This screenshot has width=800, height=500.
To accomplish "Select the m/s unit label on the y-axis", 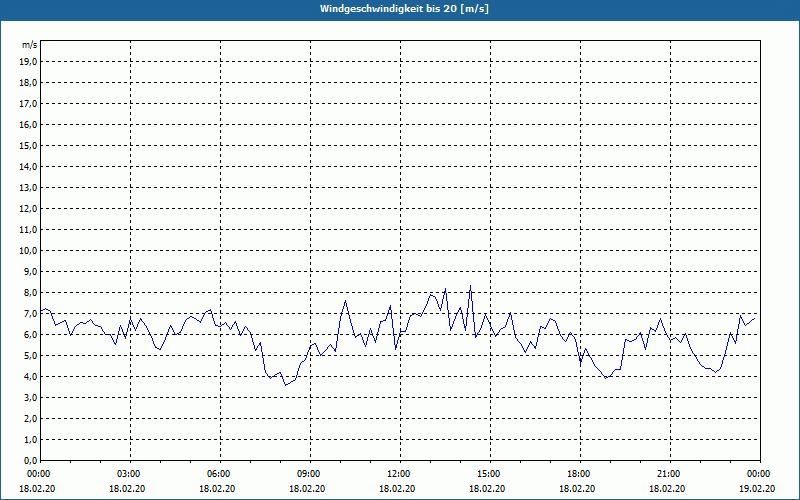I will point(29,45).
